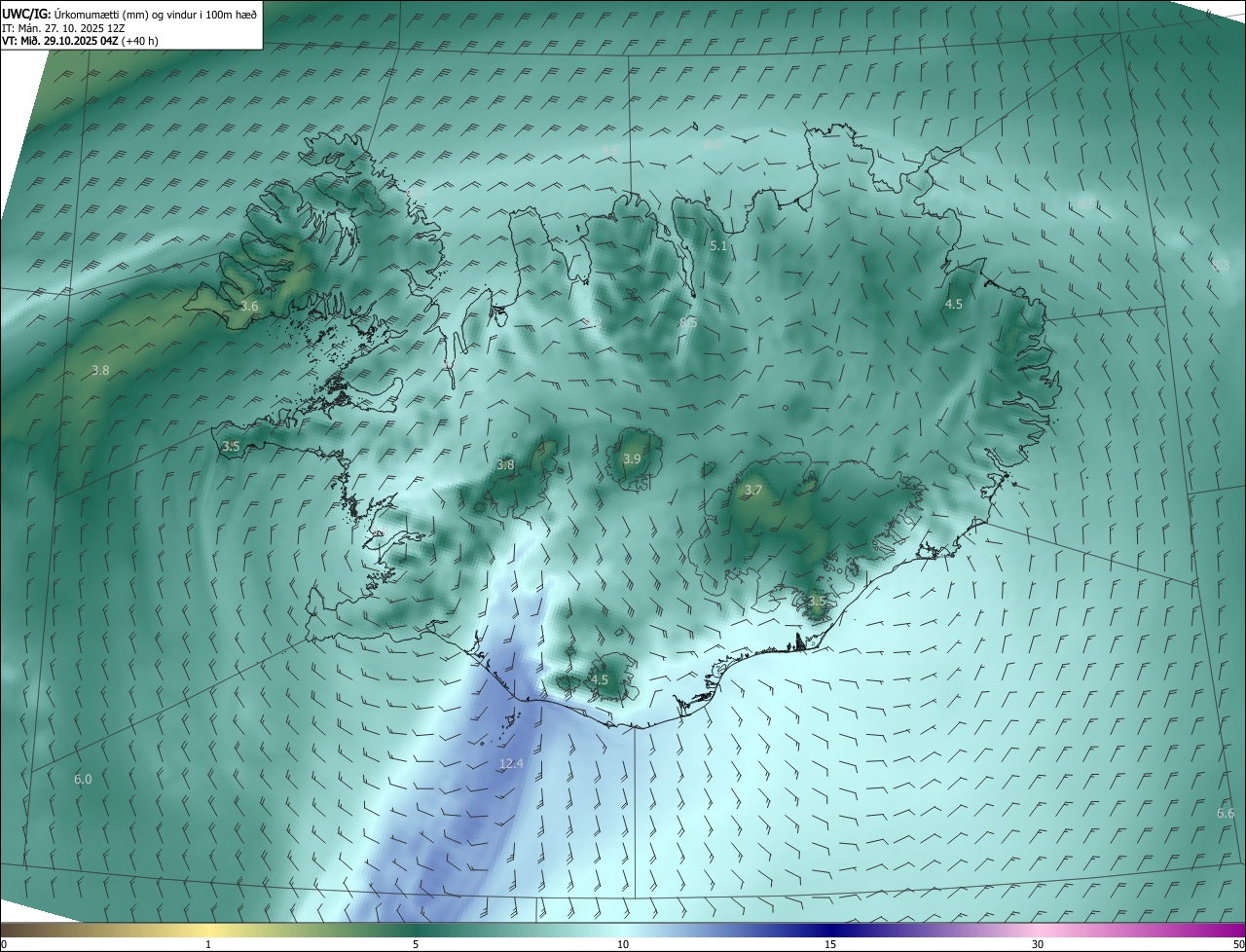The height and width of the screenshot is (952, 1246).
Task: Click the "10" tick on the color scale
Action: click(x=623, y=944)
